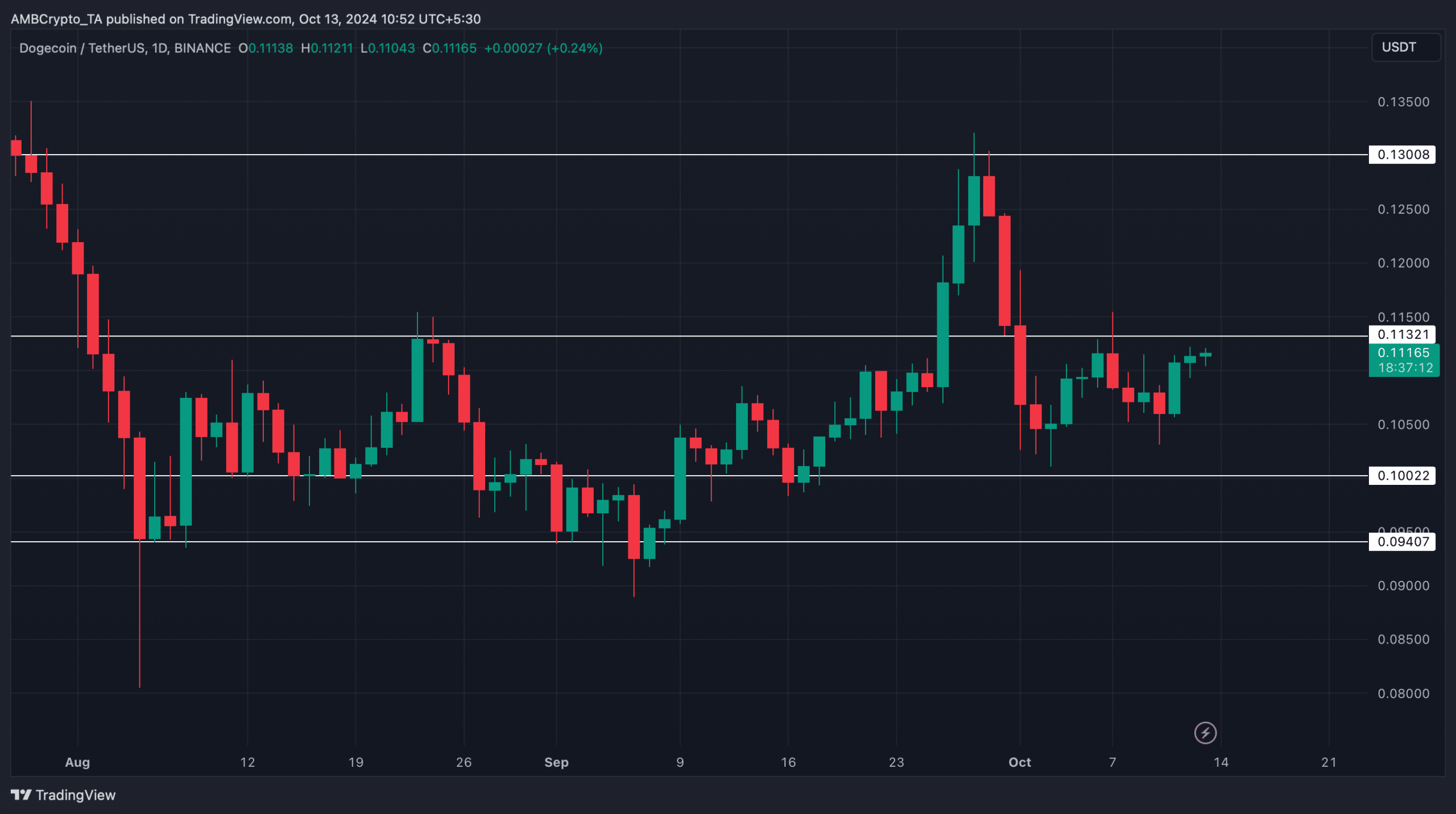Click the 0.10500 price axis label

pos(1403,425)
